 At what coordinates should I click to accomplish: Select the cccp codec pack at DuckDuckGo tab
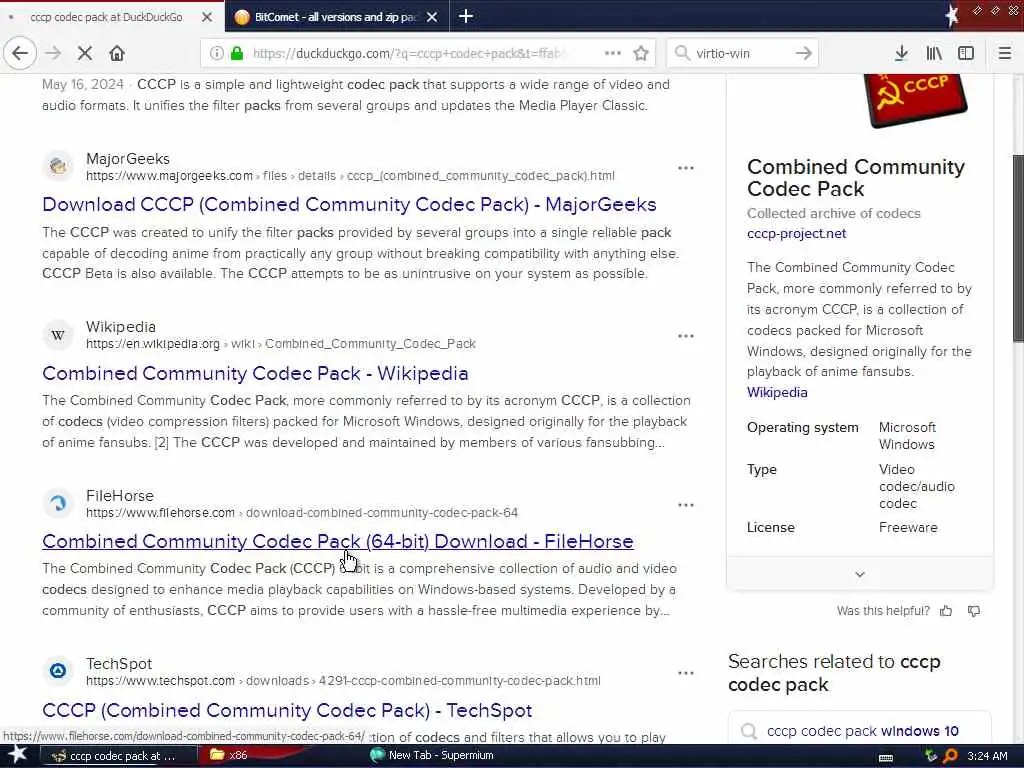point(106,17)
